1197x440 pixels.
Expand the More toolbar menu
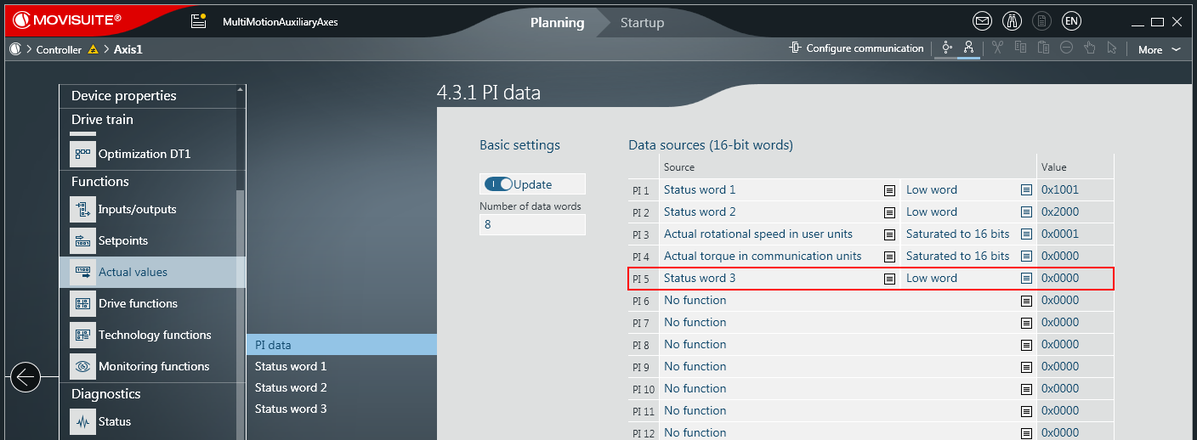(x=1159, y=49)
